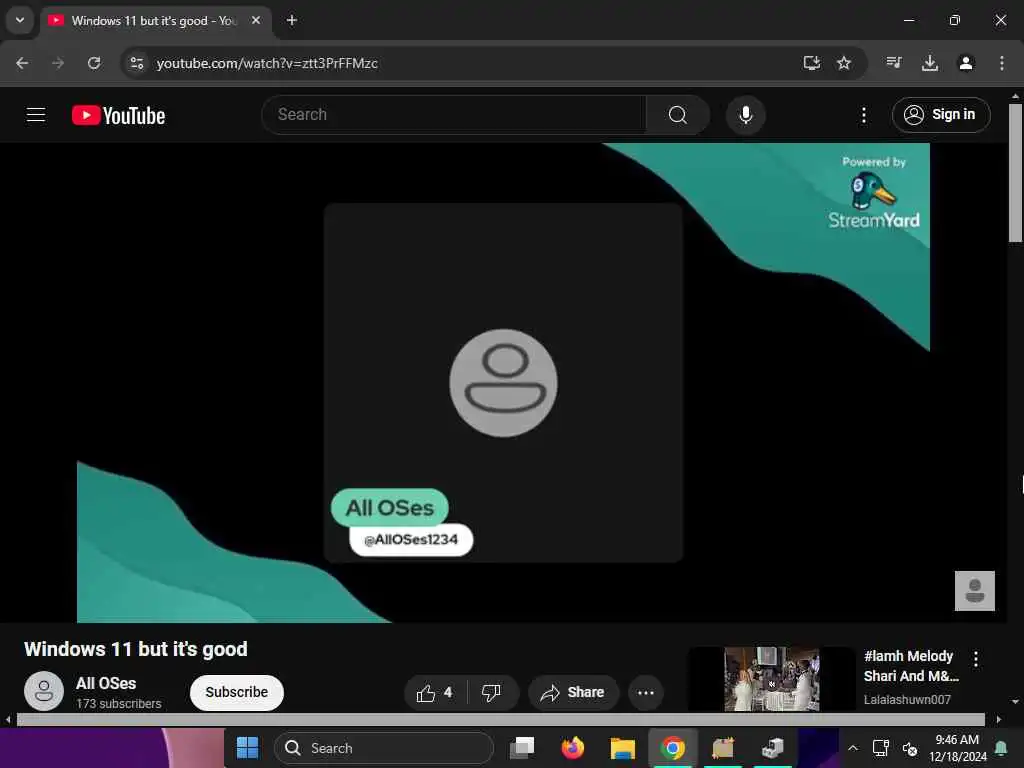1024x768 pixels.
Task: Search with your voice microphone
Action: 745,115
